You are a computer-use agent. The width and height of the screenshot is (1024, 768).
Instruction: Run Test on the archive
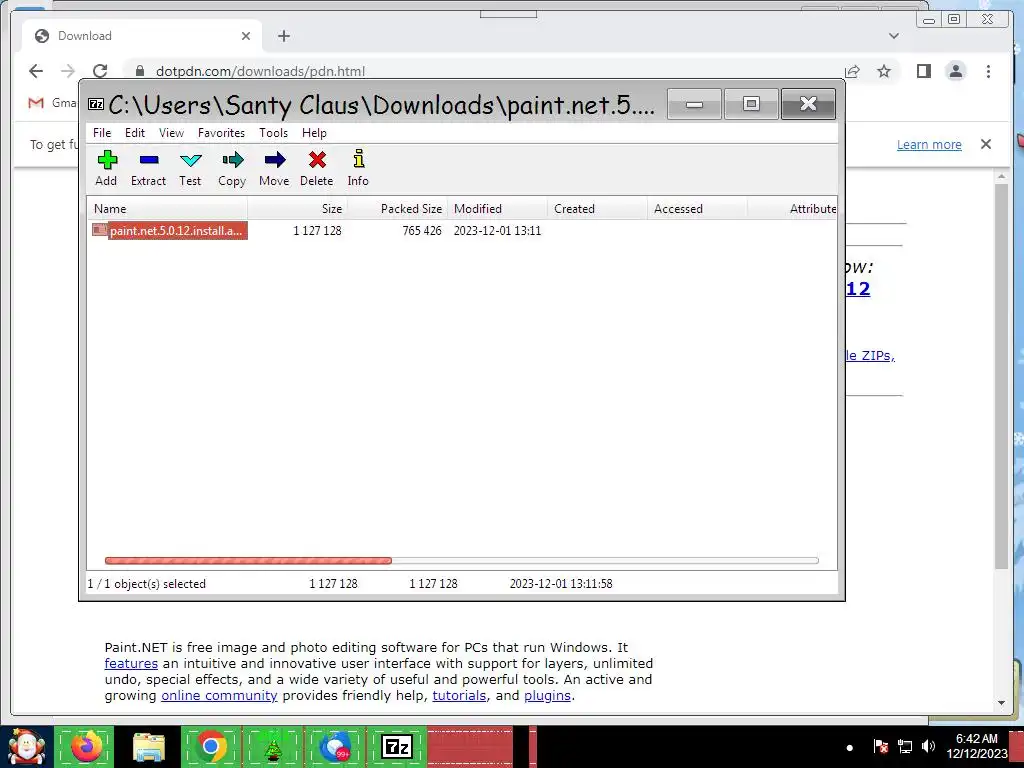(190, 168)
